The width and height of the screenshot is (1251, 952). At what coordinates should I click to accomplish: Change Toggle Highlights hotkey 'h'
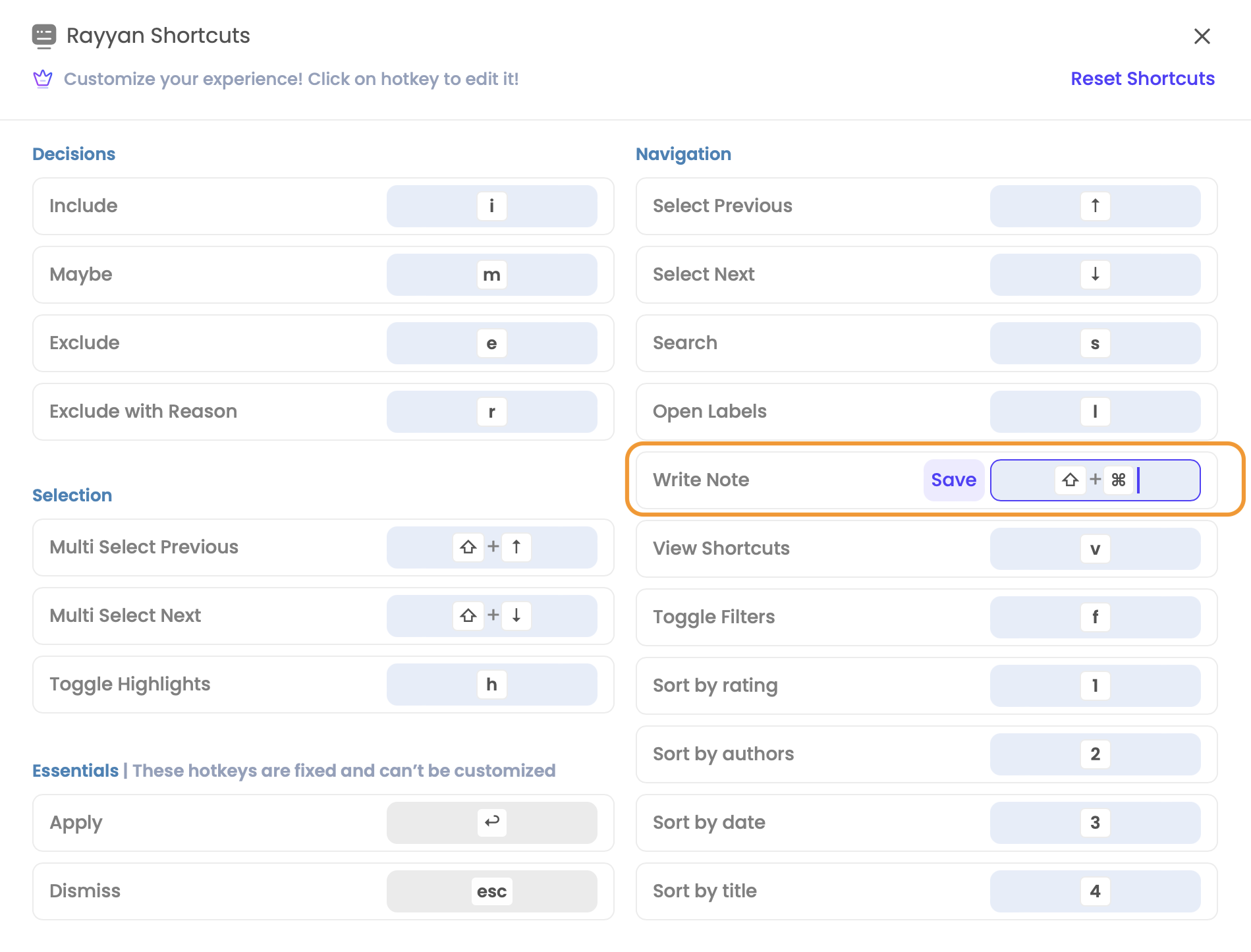(x=491, y=684)
